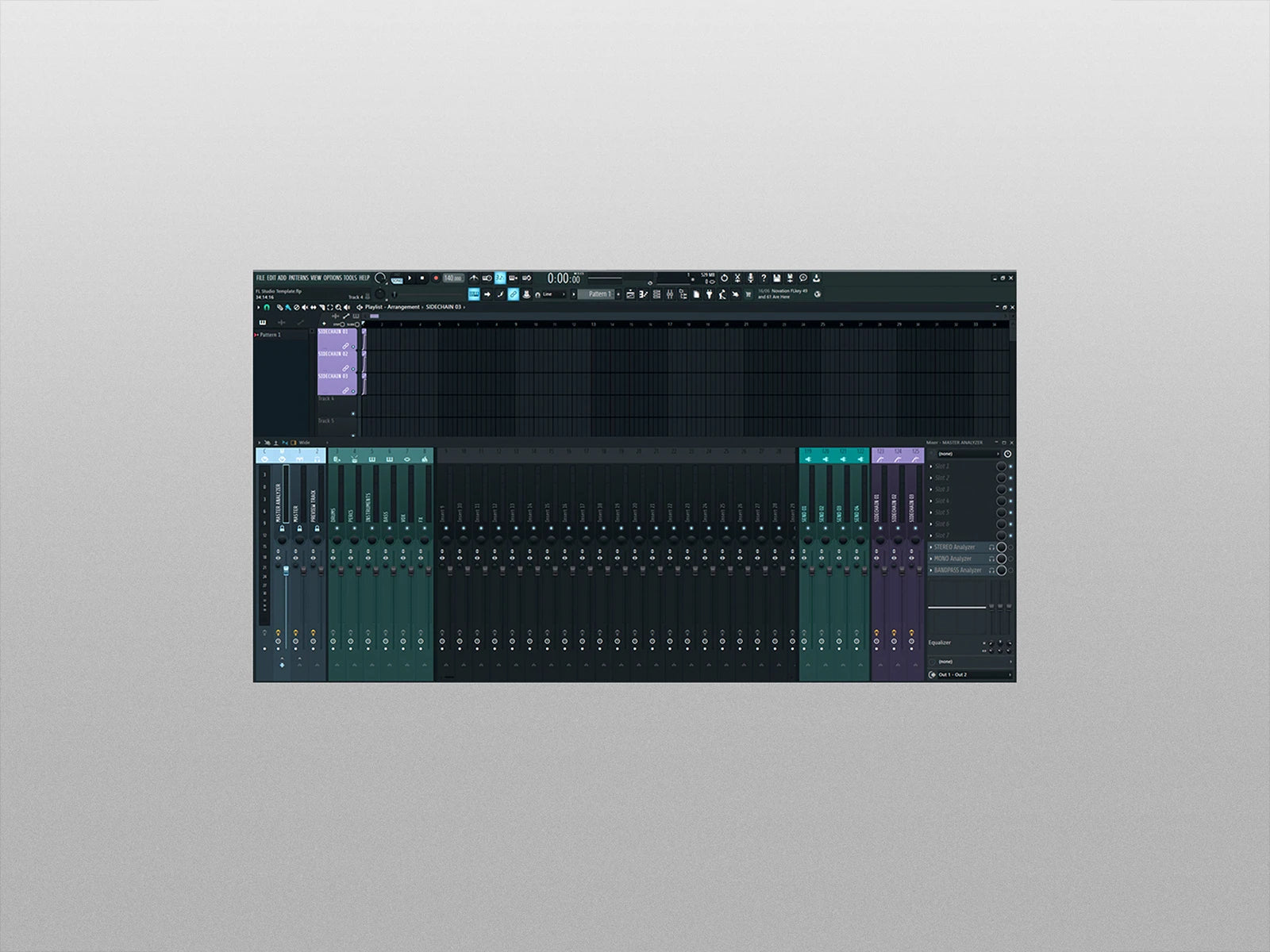
Task: Open the BANDPASS Analyzer slot
Action: pyautogui.click(x=958, y=570)
